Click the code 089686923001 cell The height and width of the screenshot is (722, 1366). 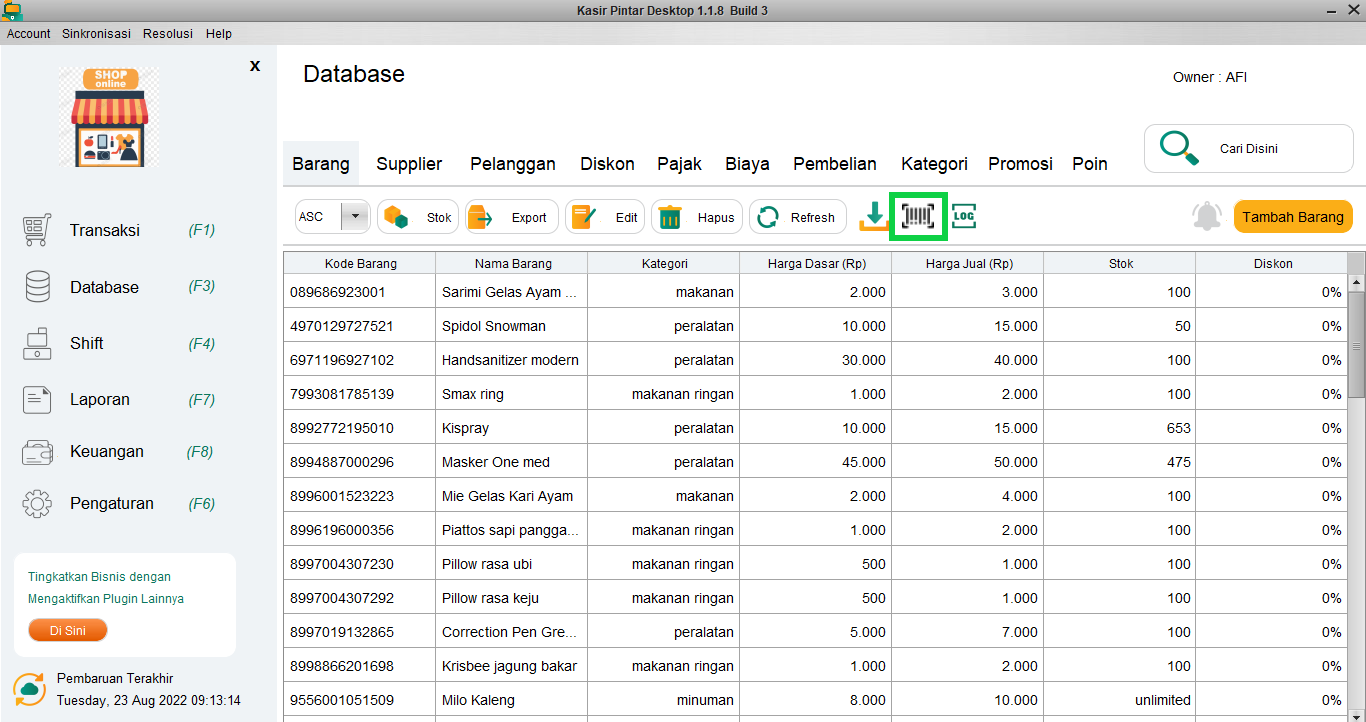(360, 292)
